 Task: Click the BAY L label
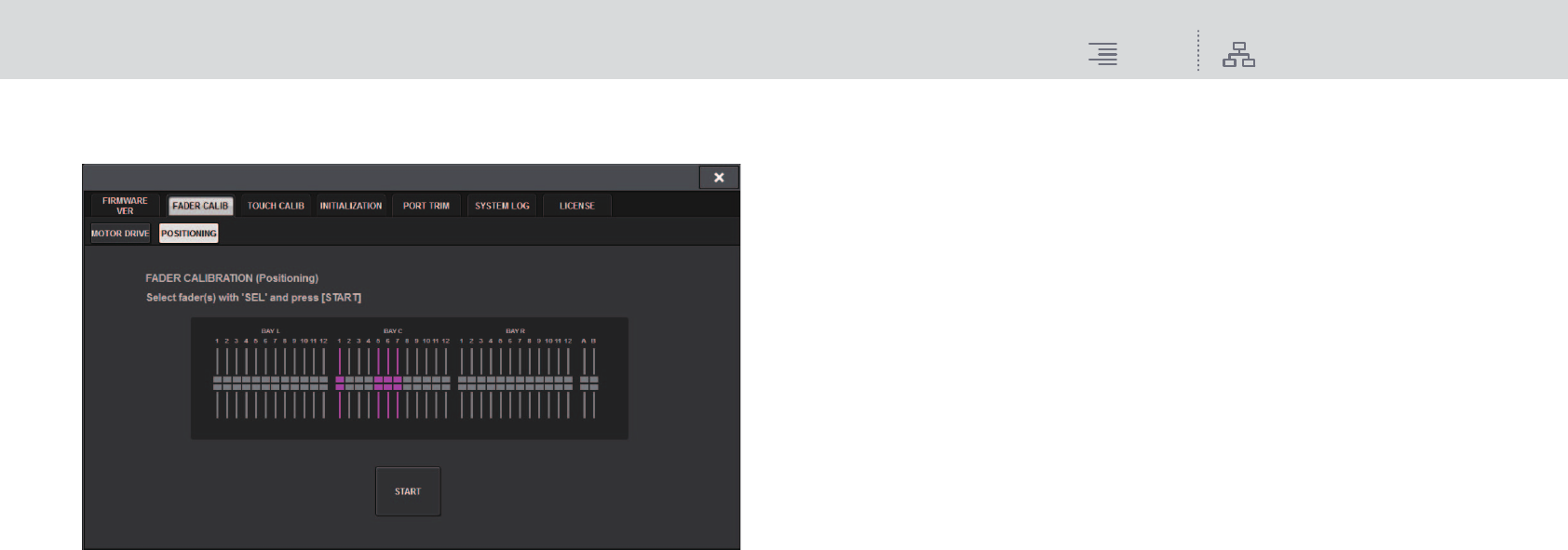(x=271, y=331)
